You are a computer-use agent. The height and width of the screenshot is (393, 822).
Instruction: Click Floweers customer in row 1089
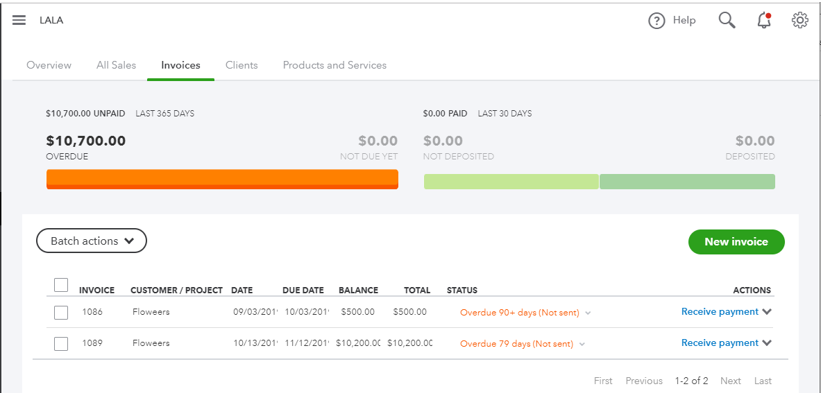pos(151,343)
